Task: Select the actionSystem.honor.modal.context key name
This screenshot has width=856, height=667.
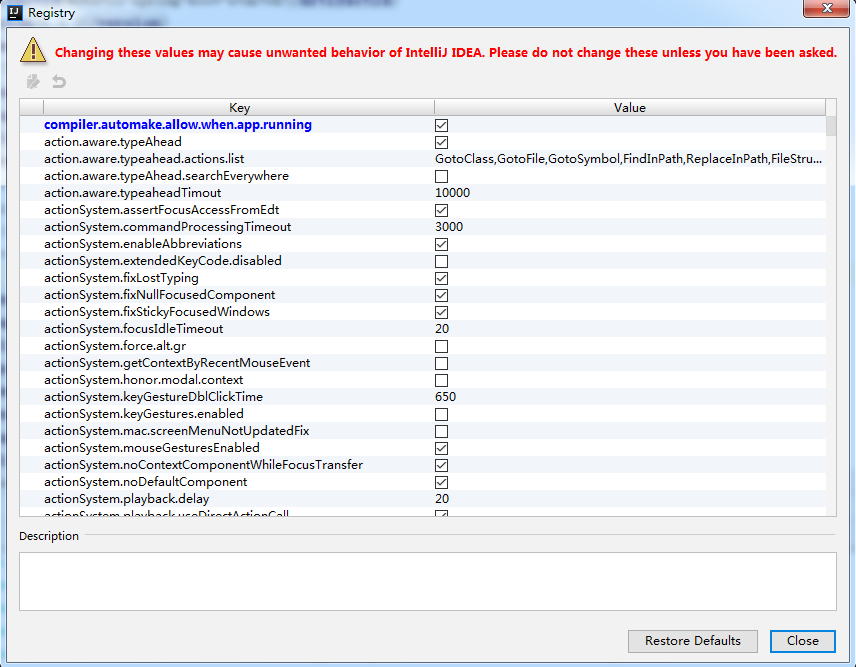Action: 143,380
